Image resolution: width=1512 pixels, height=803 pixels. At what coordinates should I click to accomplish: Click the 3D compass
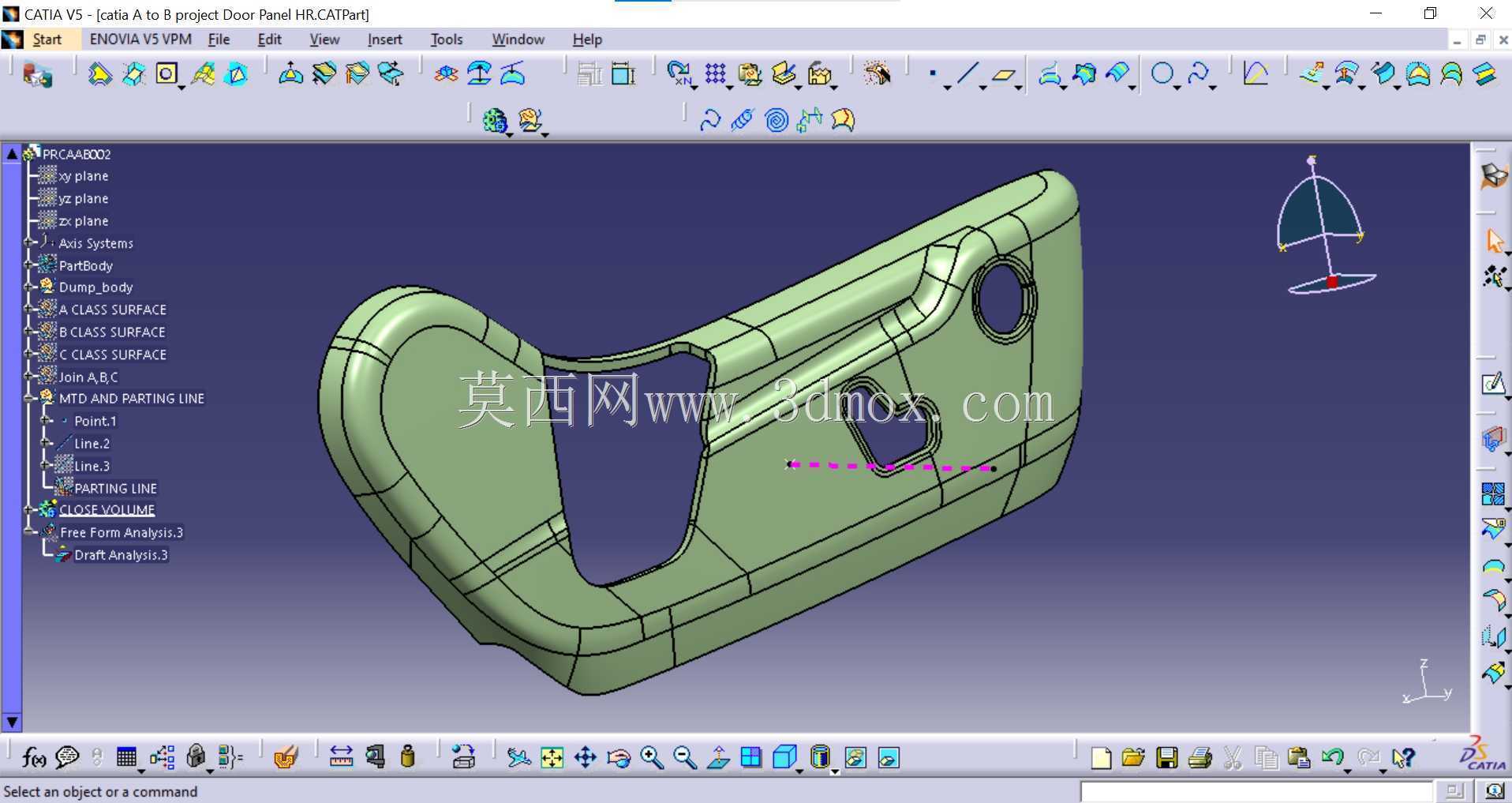click(x=1326, y=225)
